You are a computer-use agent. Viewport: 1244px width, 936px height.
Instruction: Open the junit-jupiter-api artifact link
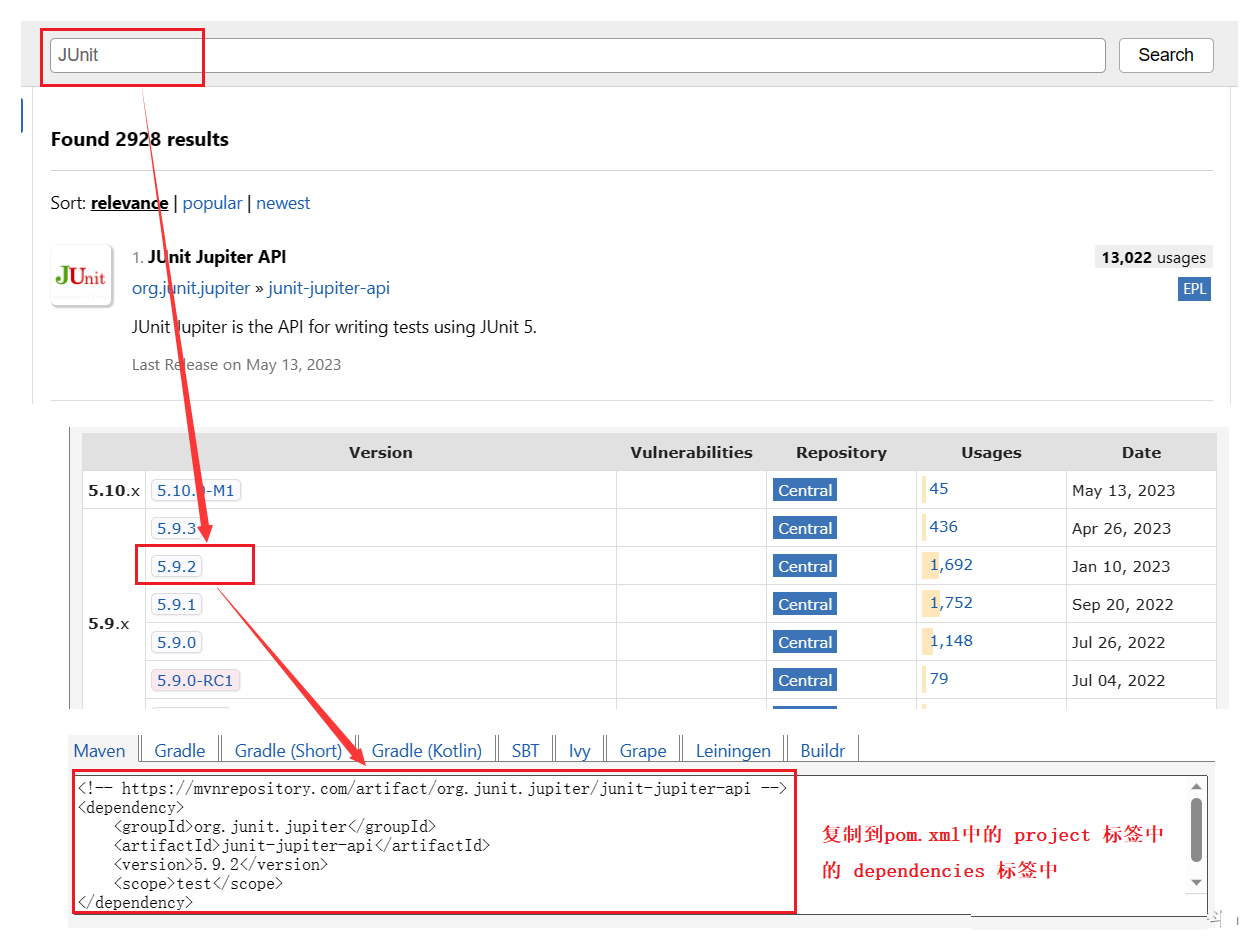pyautogui.click(x=329, y=288)
